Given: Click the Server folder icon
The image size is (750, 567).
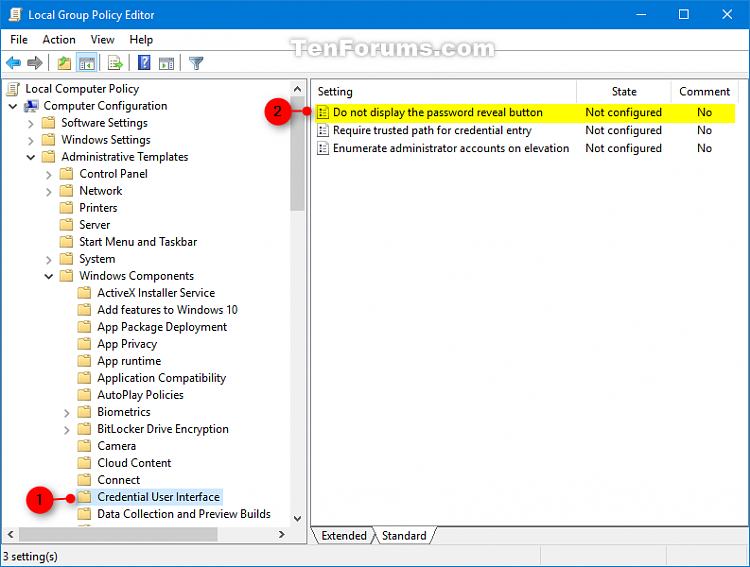Looking at the screenshot, I should 66,225.
